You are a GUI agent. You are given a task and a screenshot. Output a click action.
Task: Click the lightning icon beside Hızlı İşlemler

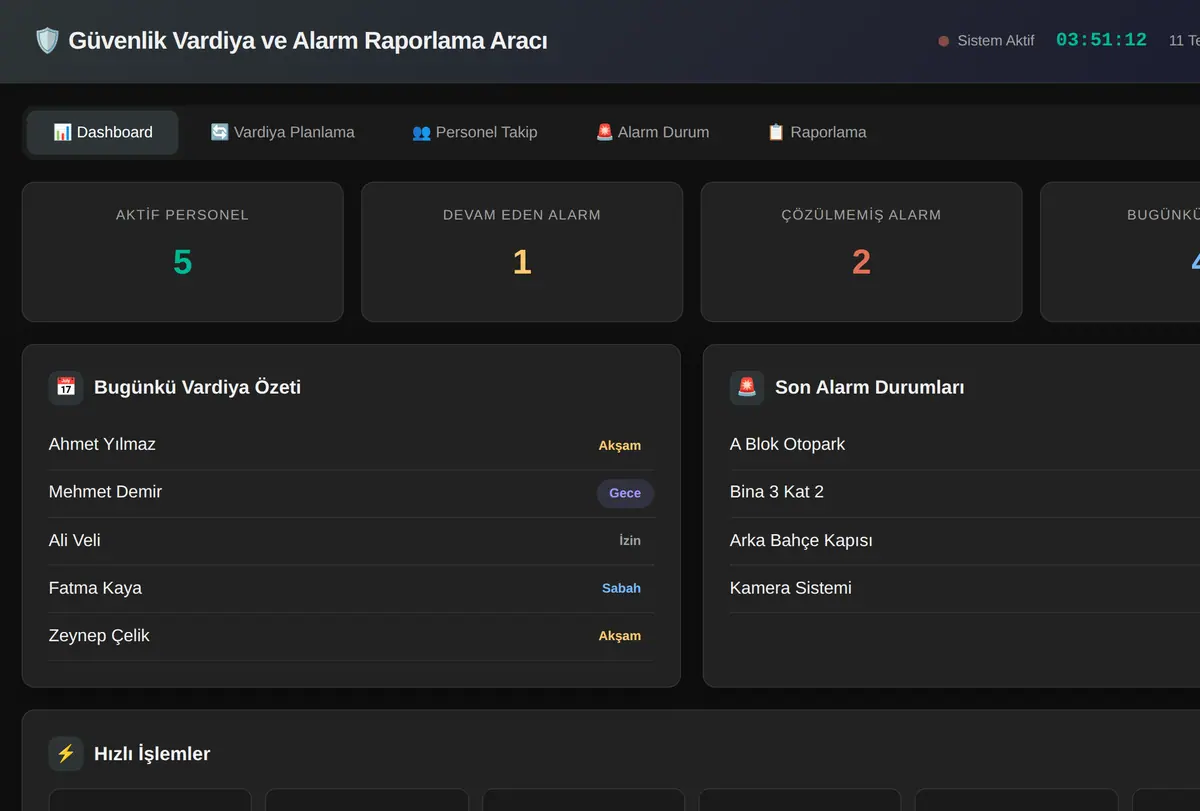66,754
